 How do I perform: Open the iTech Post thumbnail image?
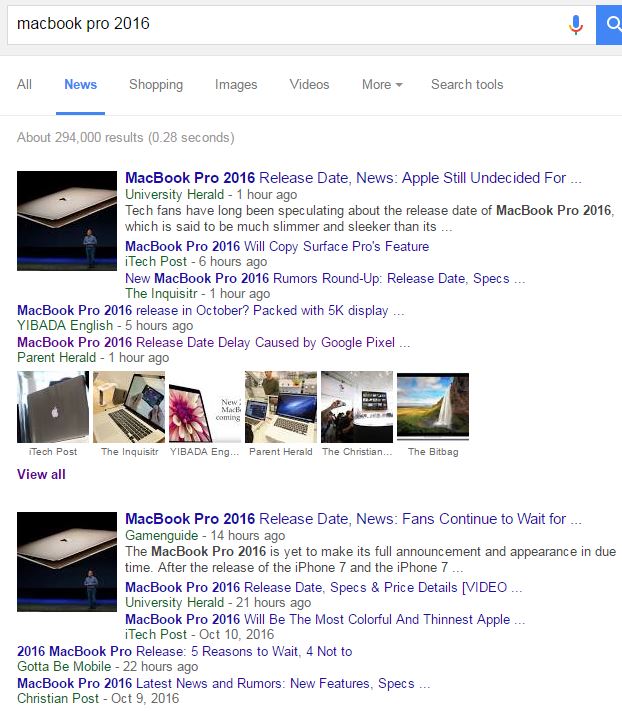coord(53,407)
